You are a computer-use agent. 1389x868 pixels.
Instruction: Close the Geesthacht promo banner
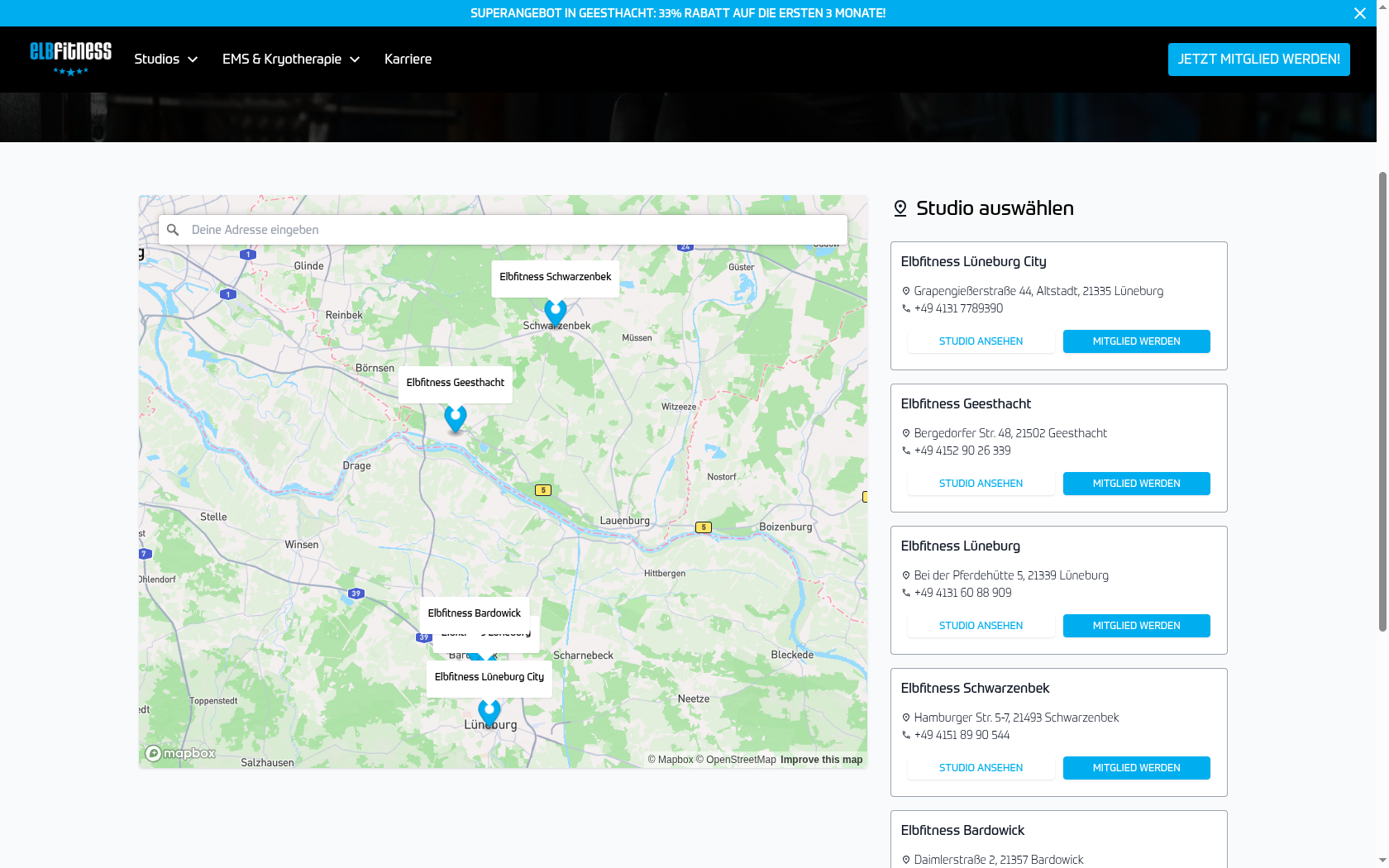tap(1360, 13)
